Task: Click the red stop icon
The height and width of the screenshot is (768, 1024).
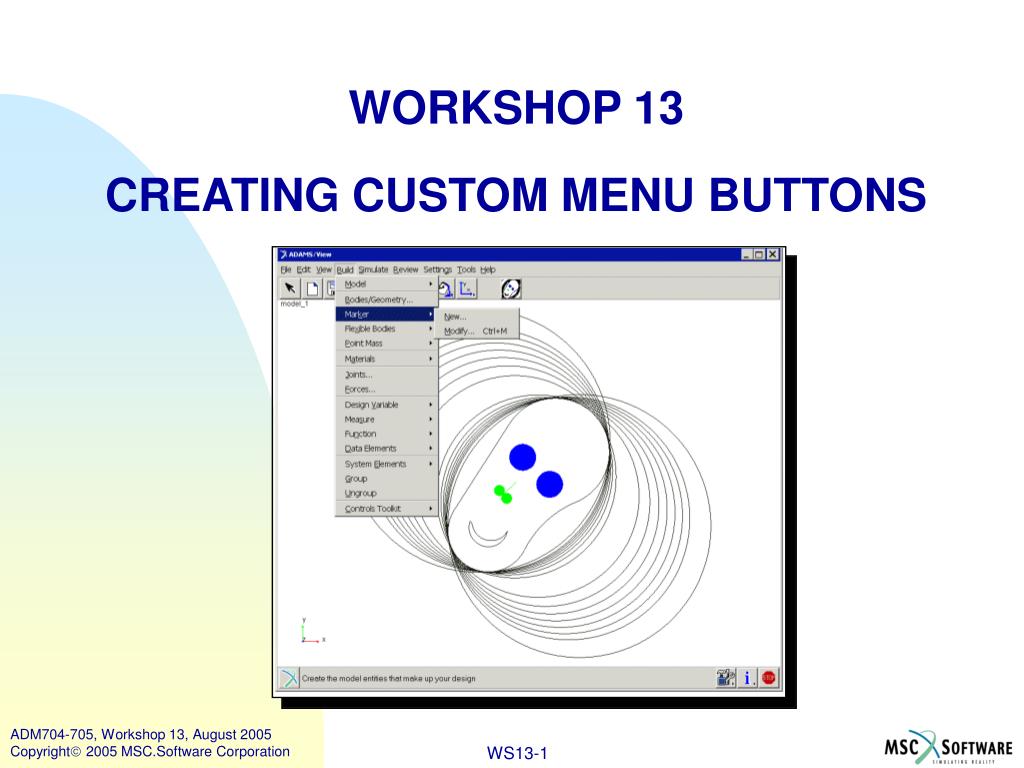Action: [x=769, y=679]
